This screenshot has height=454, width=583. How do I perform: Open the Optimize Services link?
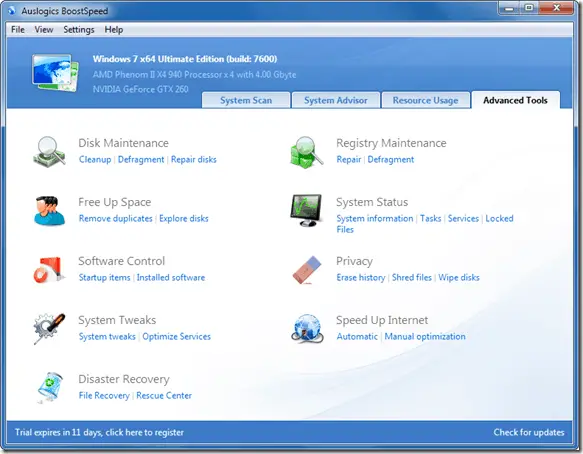(177, 337)
